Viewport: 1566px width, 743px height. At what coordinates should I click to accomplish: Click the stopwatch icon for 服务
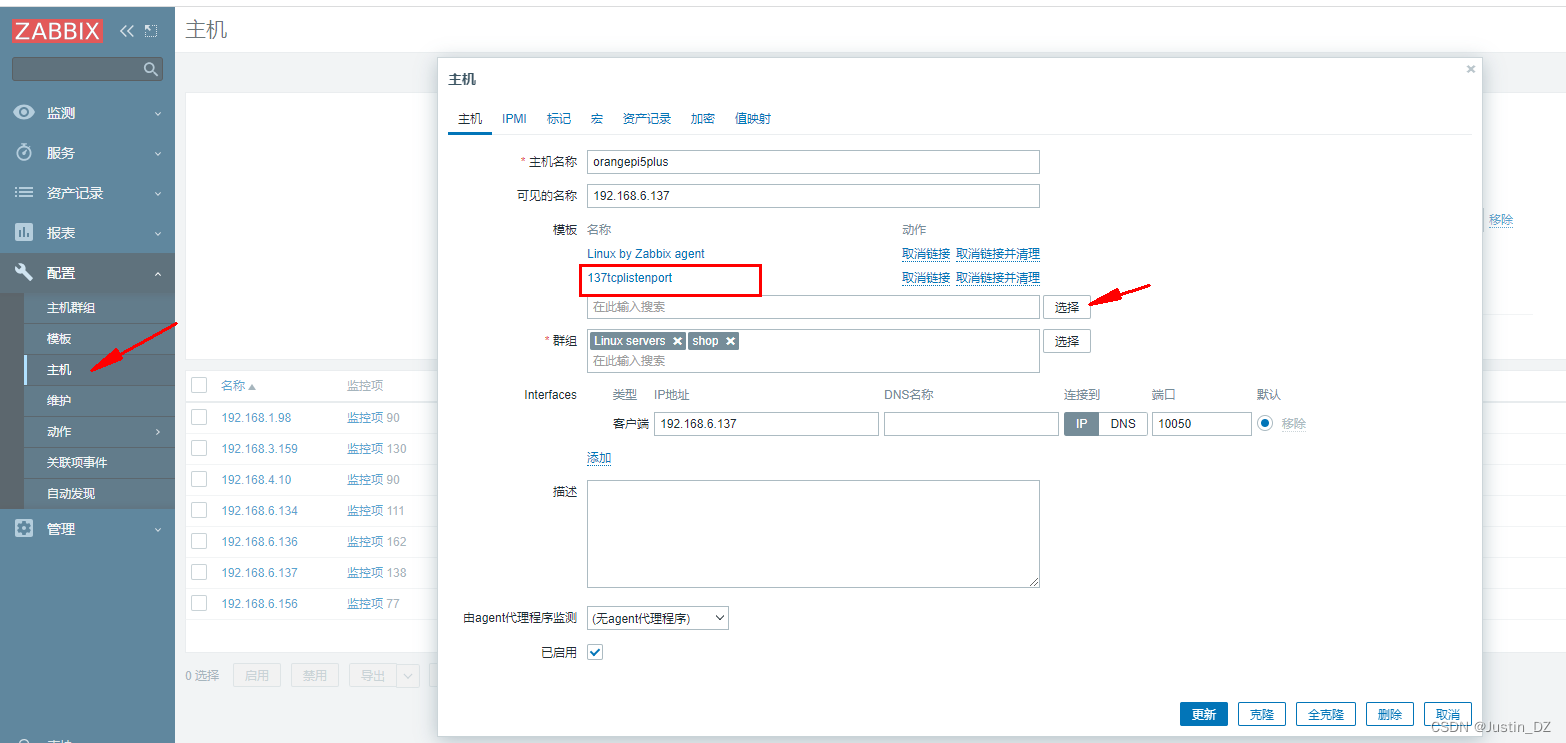pyautogui.click(x=24, y=153)
